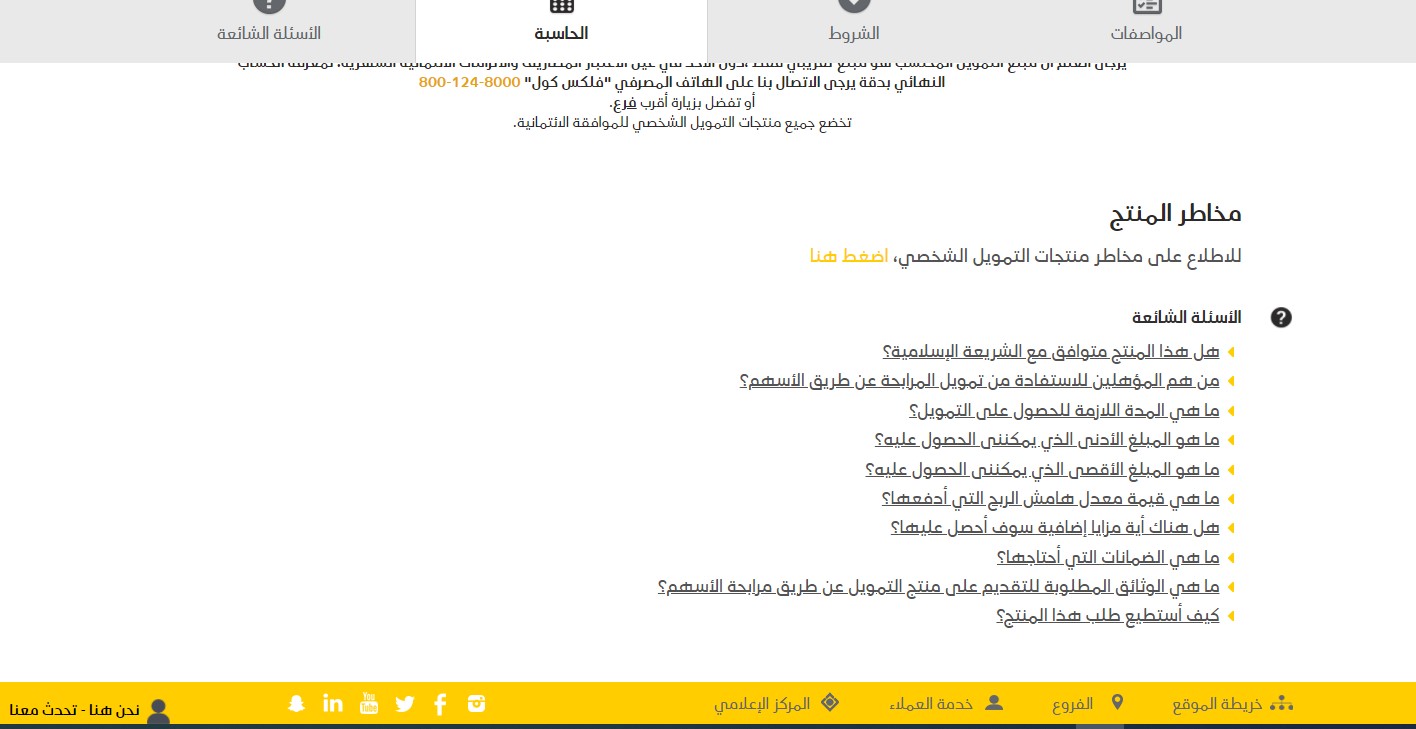This screenshot has width=1416, height=729.
Task: Switch to الشروط tab
Action: [x=855, y=33]
